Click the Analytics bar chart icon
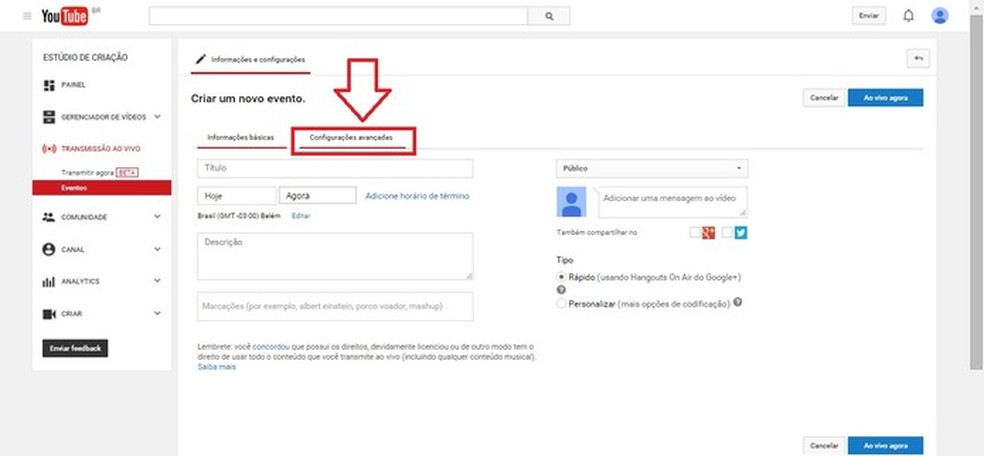Screen dimensions: 984x456 pos(49,282)
